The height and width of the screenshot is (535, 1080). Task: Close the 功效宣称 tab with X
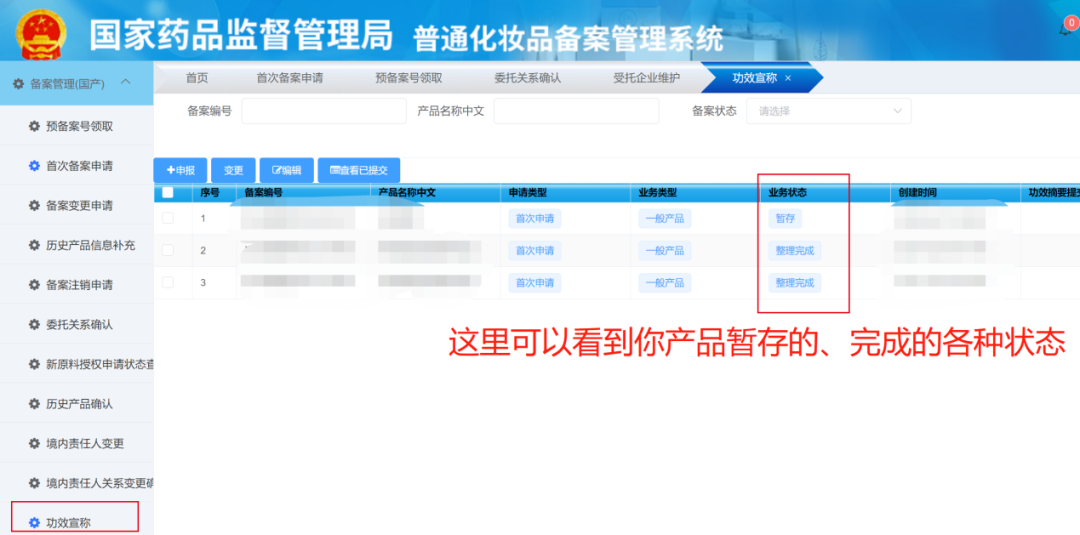[788, 78]
